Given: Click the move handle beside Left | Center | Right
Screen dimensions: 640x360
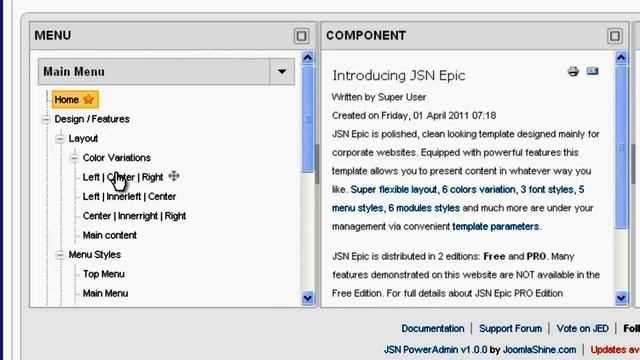Looking at the screenshot, I should pyautogui.click(x=174, y=176).
